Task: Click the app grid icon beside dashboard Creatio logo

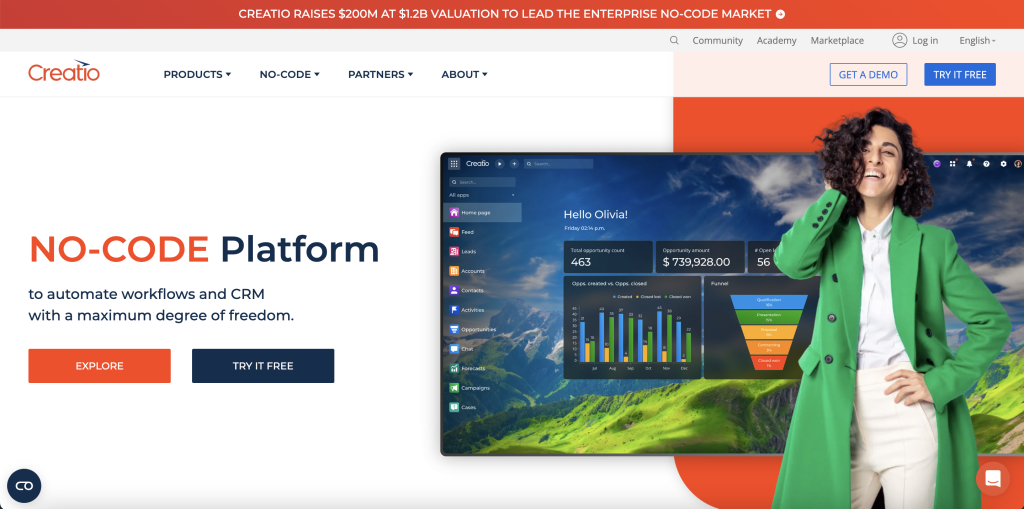Action: coord(454,163)
